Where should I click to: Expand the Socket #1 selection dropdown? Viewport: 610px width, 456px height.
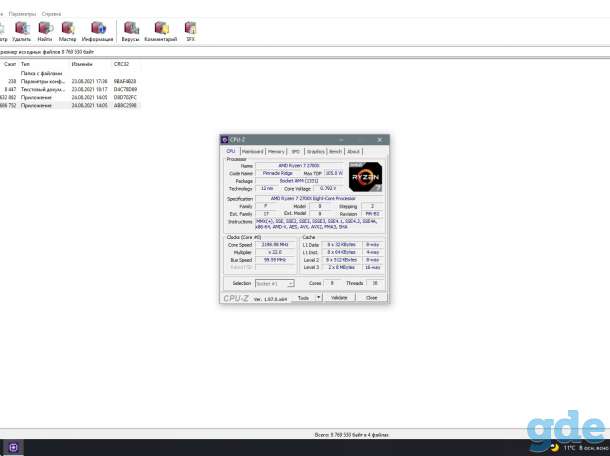click(x=275, y=284)
